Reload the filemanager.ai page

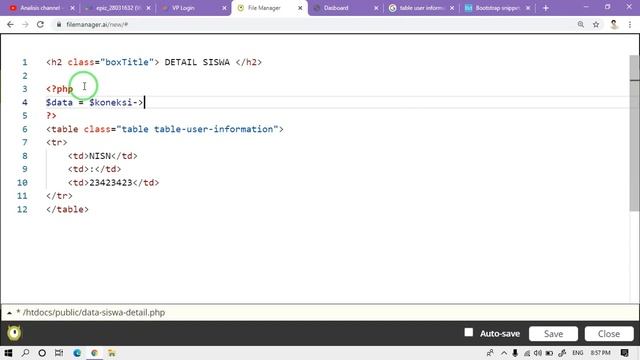[40, 24]
